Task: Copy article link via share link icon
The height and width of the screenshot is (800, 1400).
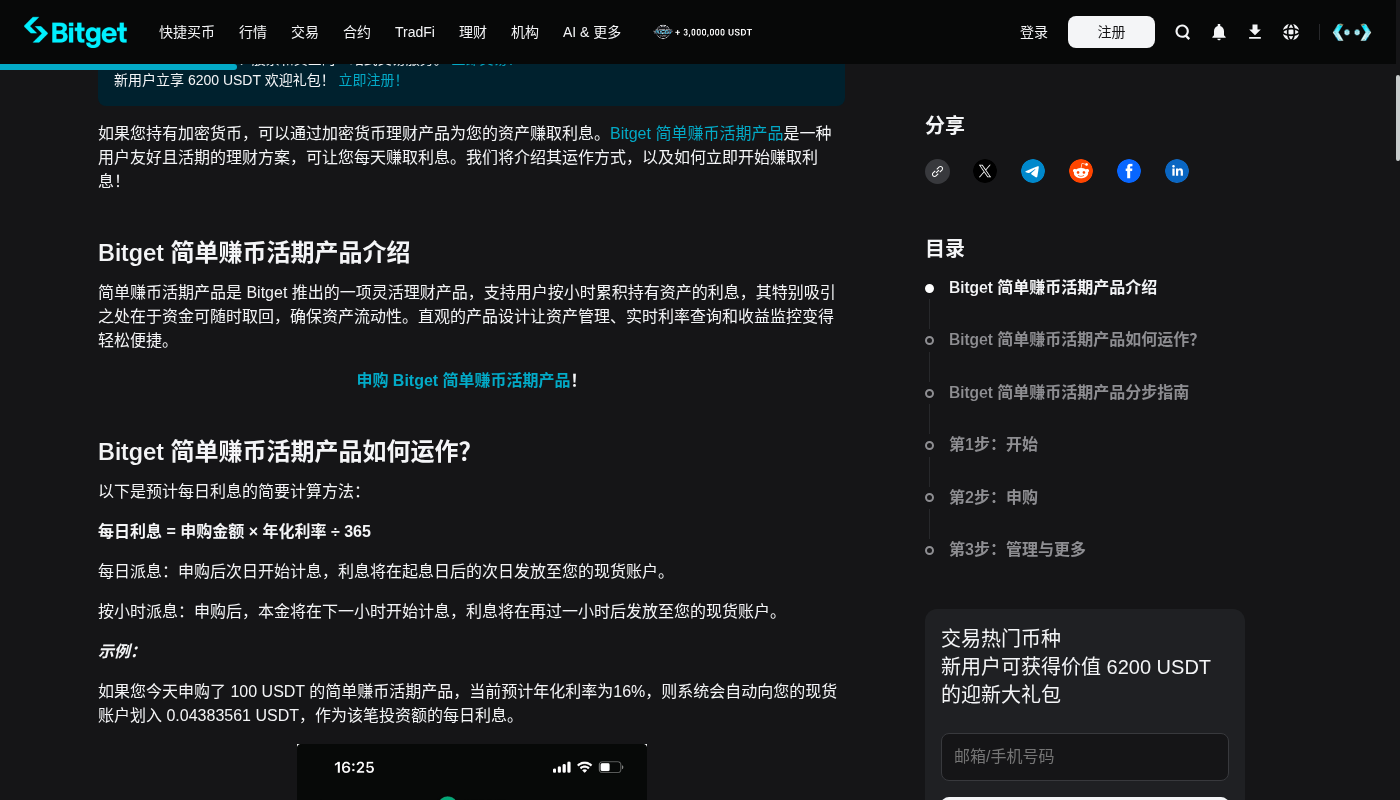Action: click(x=937, y=171)
